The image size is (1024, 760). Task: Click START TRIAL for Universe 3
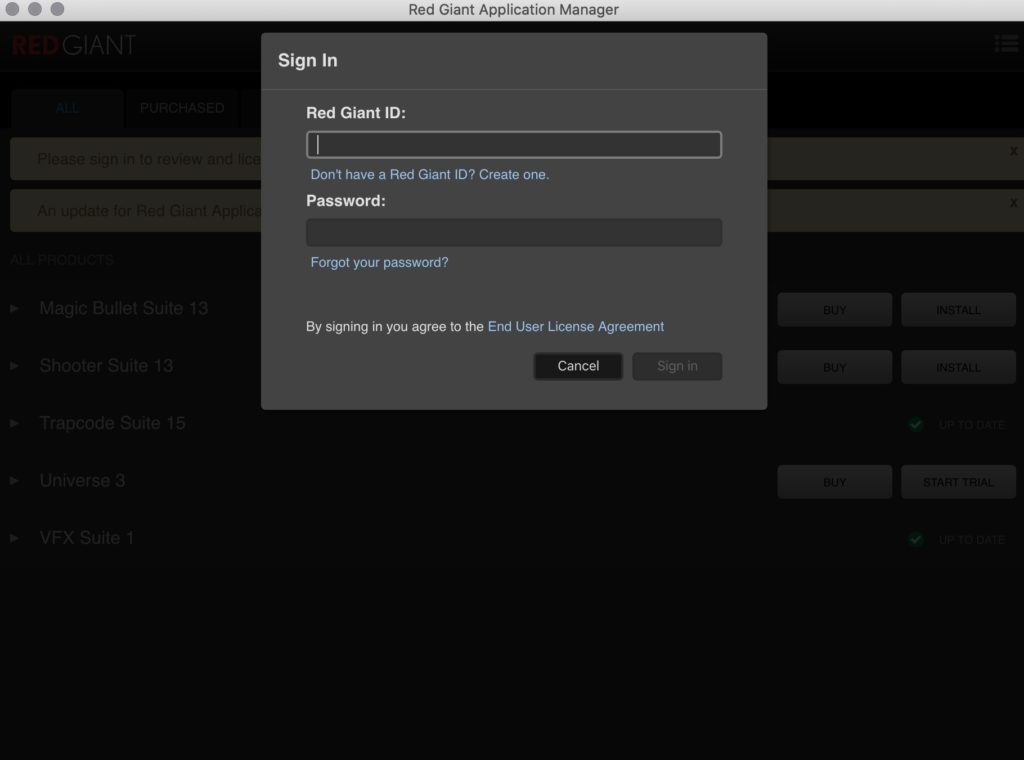(x=957, y=482)
